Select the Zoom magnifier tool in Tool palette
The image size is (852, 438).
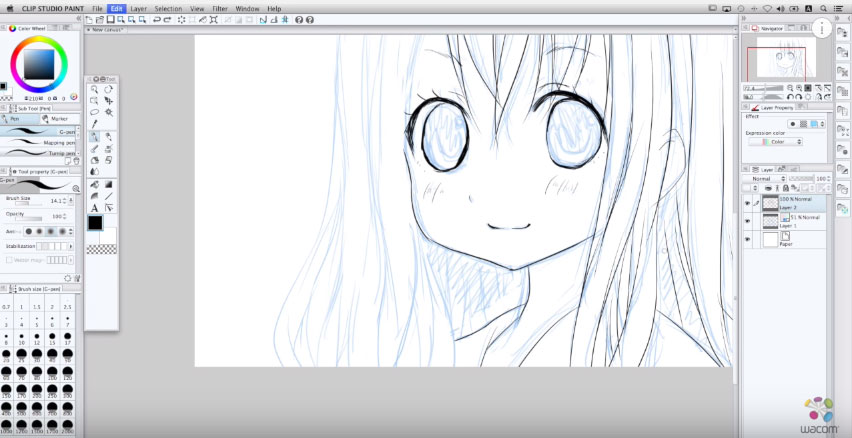click(94, 89)
